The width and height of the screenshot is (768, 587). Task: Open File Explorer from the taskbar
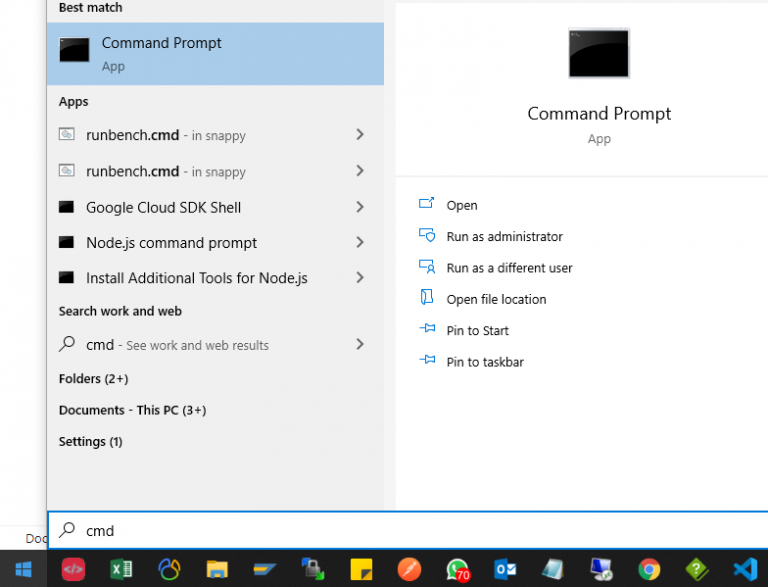coord(217,570)
